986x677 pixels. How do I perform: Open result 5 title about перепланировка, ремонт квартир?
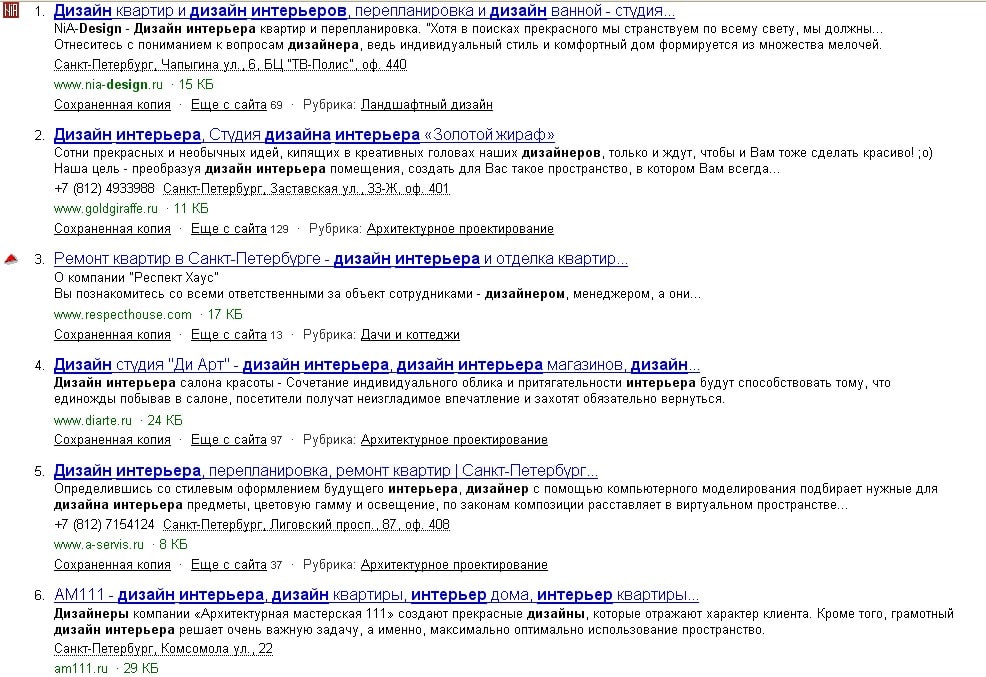(x=326, y=470)
